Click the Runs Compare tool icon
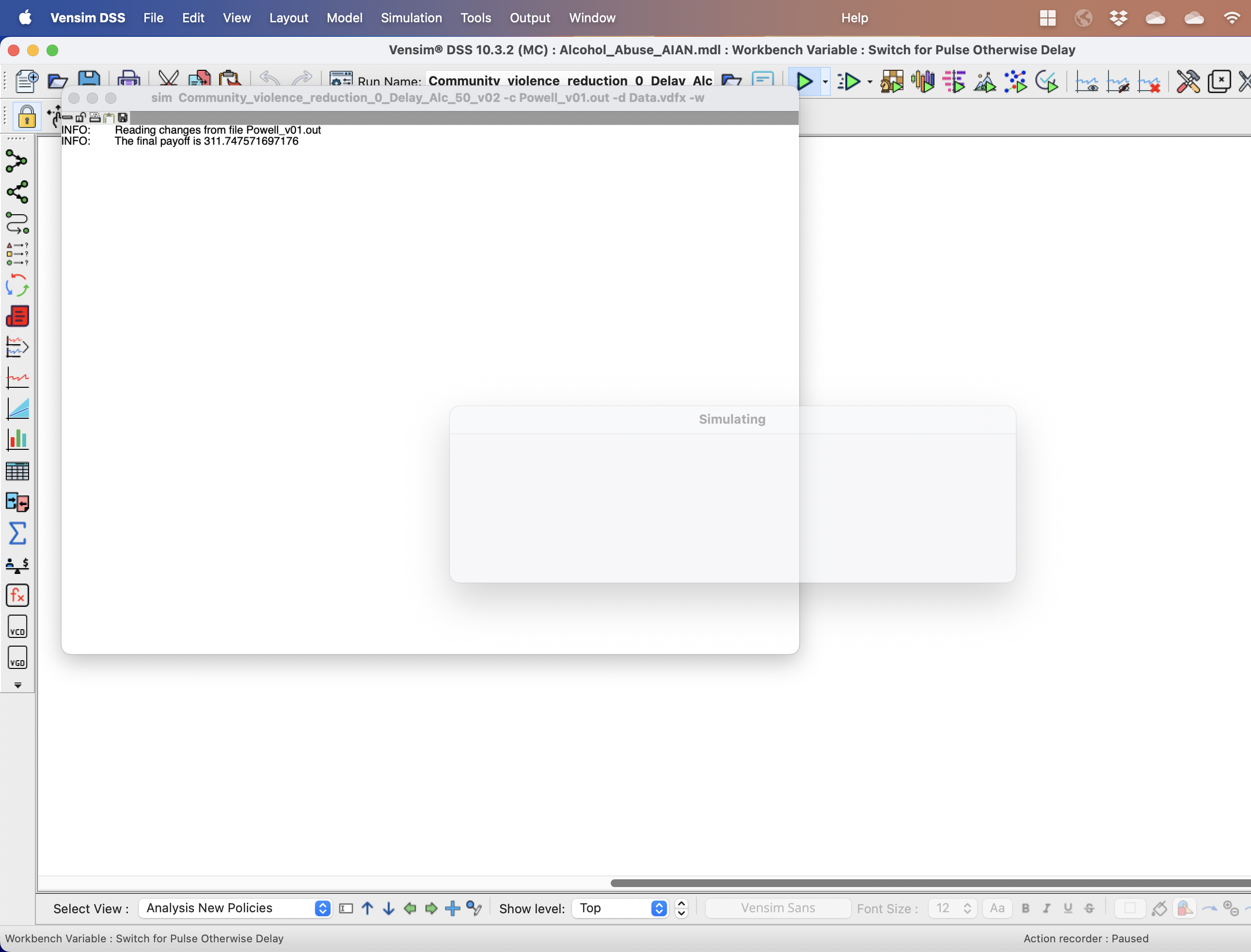 (17, 502)
